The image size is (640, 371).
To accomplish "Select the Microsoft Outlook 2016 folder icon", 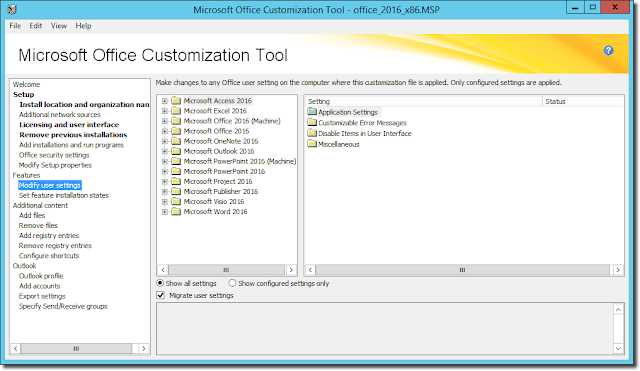I will coord(176,151).
